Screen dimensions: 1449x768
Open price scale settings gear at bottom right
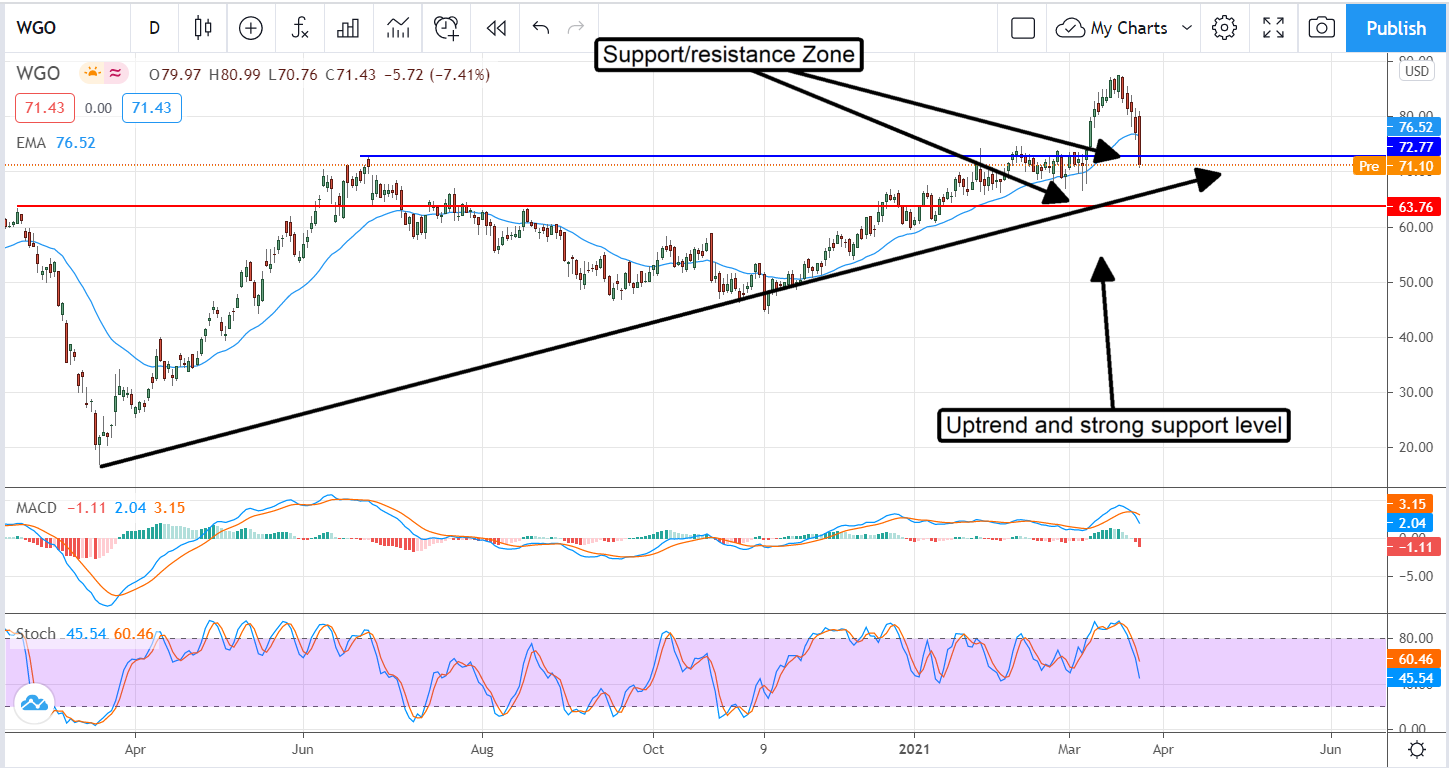click(x=1417, y=750)
